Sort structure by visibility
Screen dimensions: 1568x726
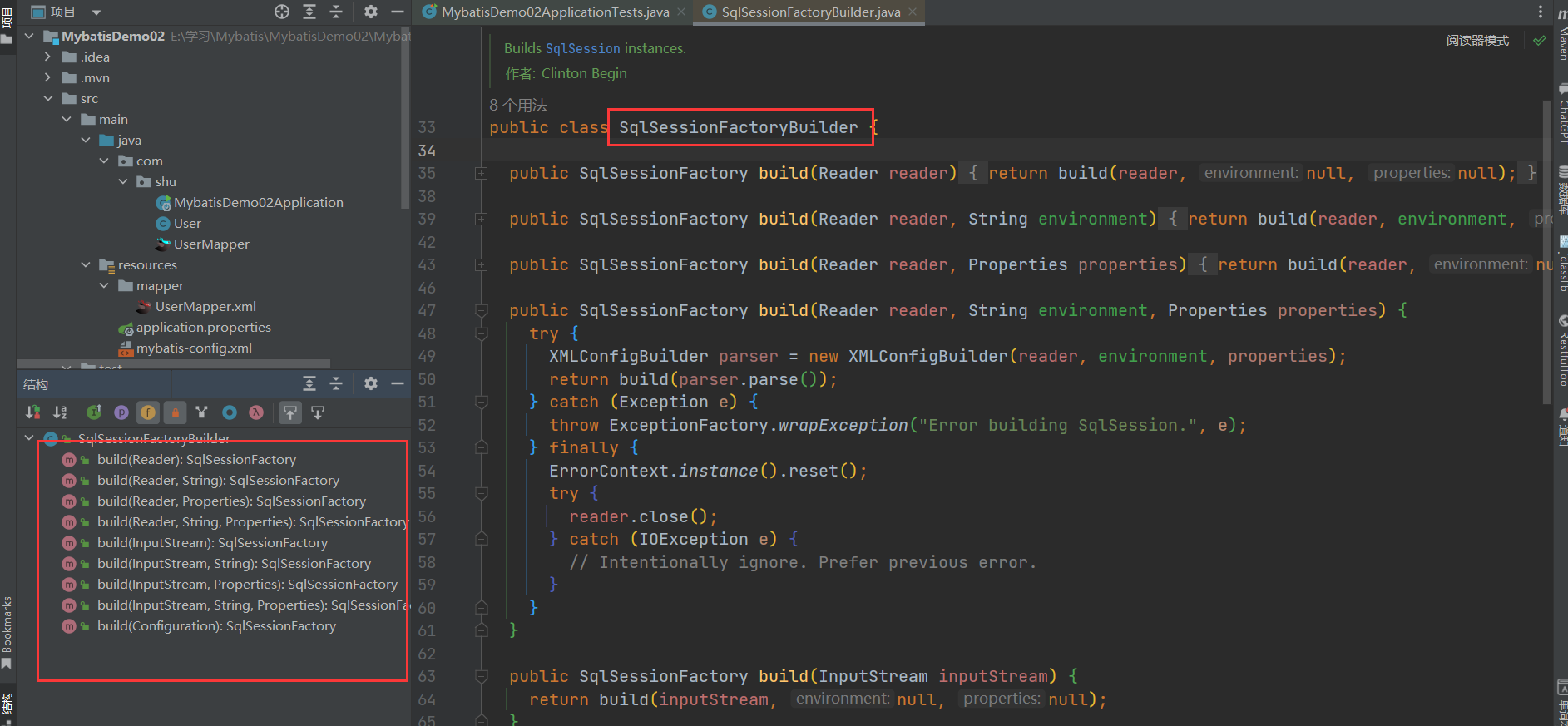click(32, 412)
